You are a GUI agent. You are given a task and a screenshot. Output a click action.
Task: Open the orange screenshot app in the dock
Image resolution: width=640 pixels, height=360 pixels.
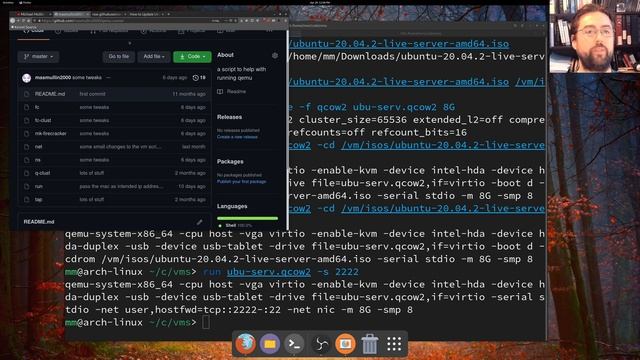point(345,344)
